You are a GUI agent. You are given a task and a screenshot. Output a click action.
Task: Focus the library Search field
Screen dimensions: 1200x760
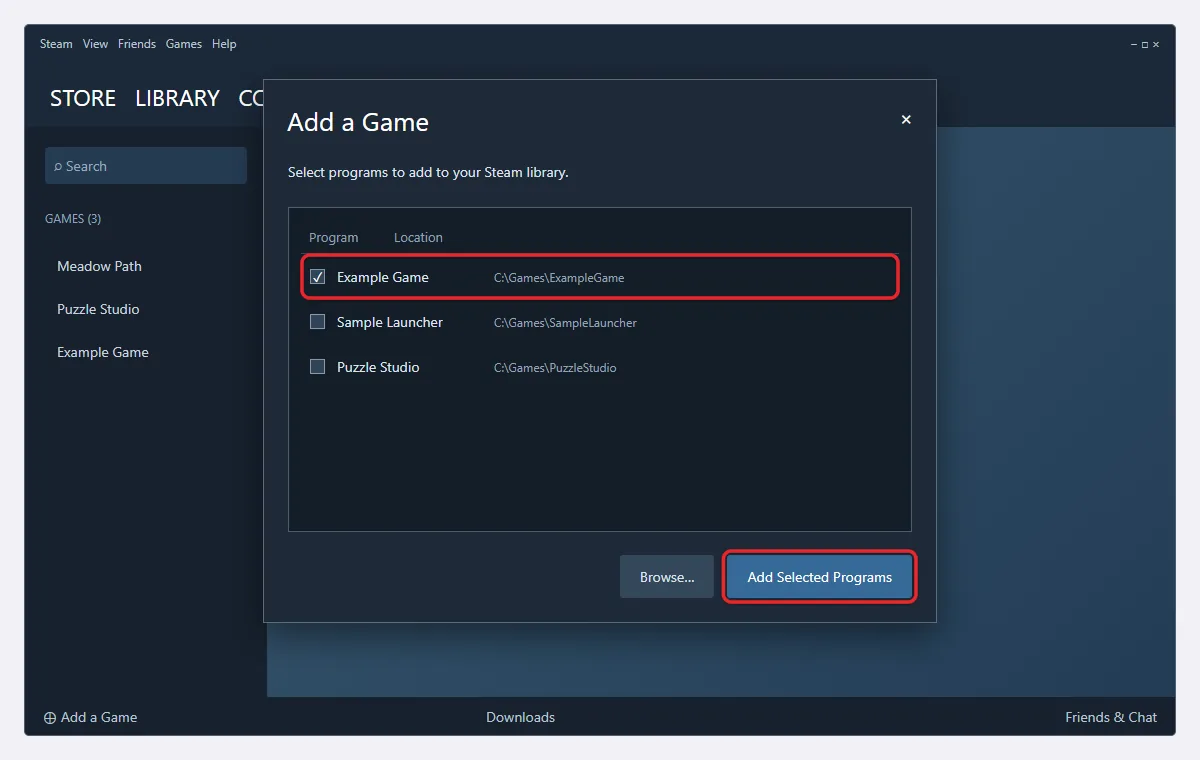coord(146,166)
